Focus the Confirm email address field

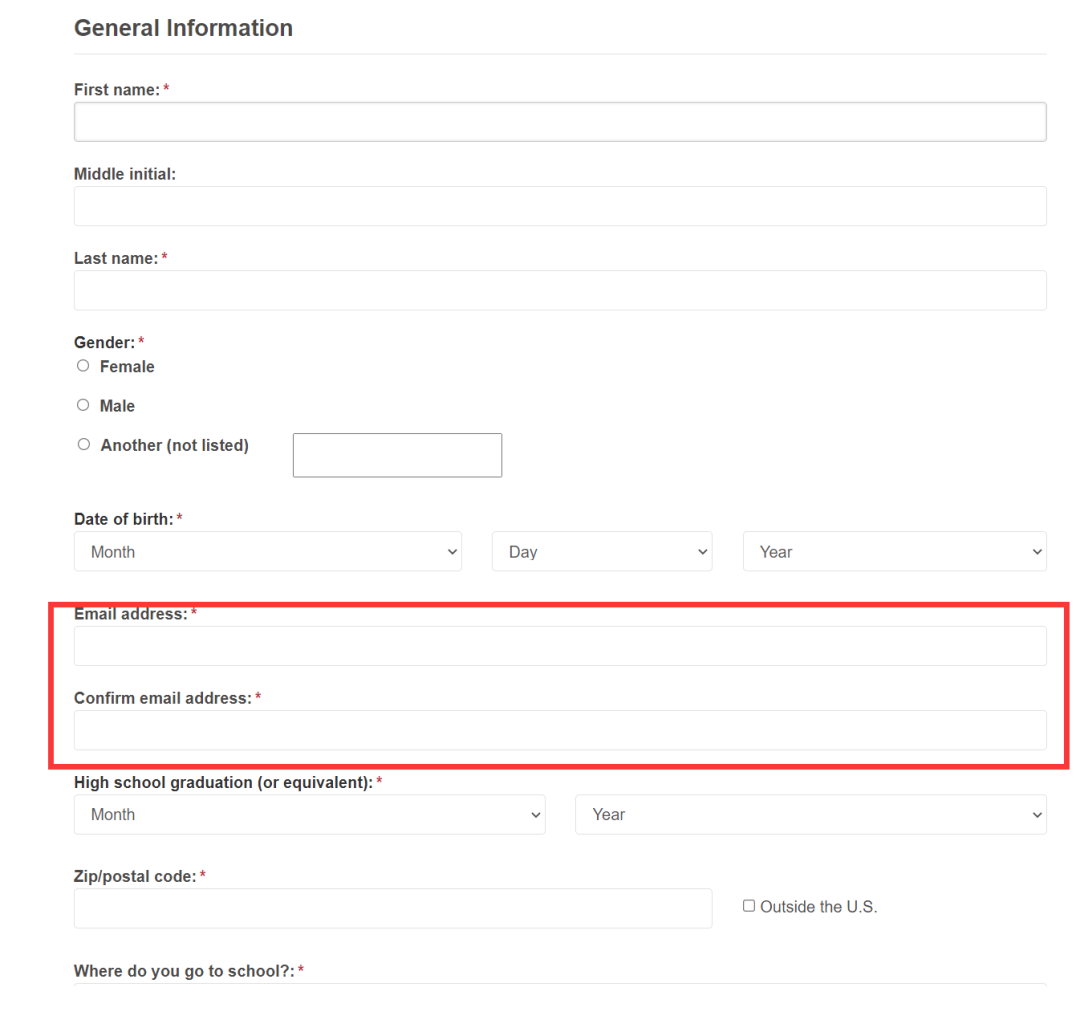click(x=560, y=730)
